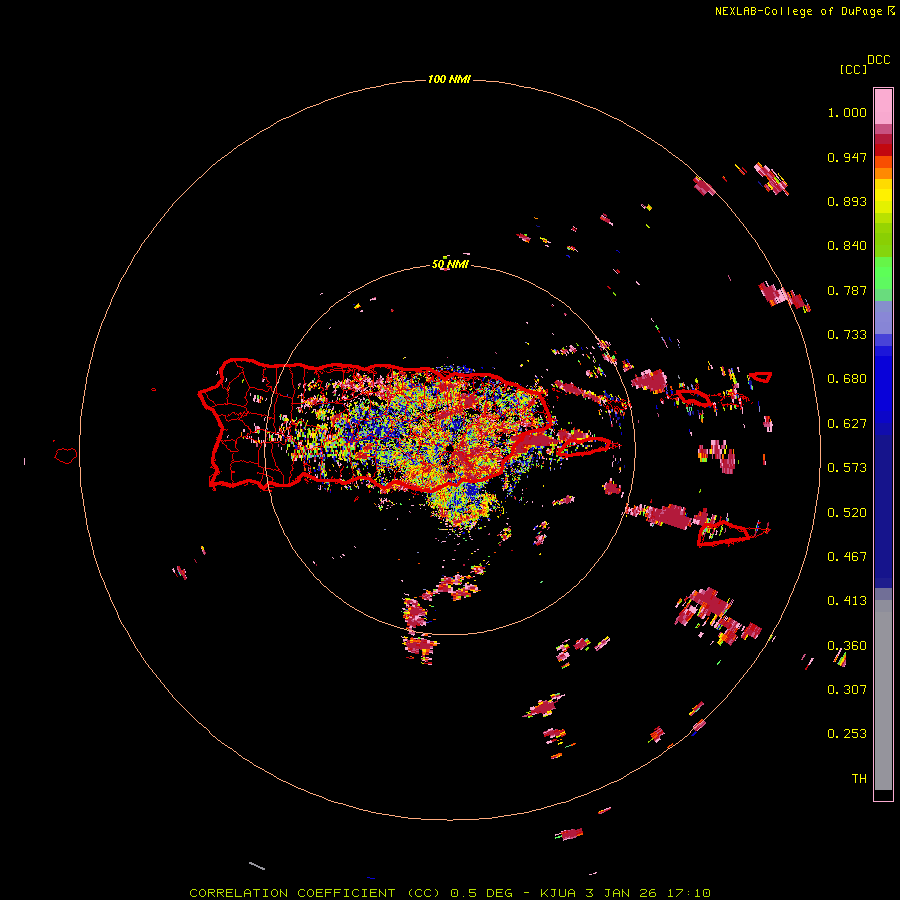Click the Vieques island outline east of Puerto Rico
This screenshot has width=900, height=900.
[x=584, y=446]
